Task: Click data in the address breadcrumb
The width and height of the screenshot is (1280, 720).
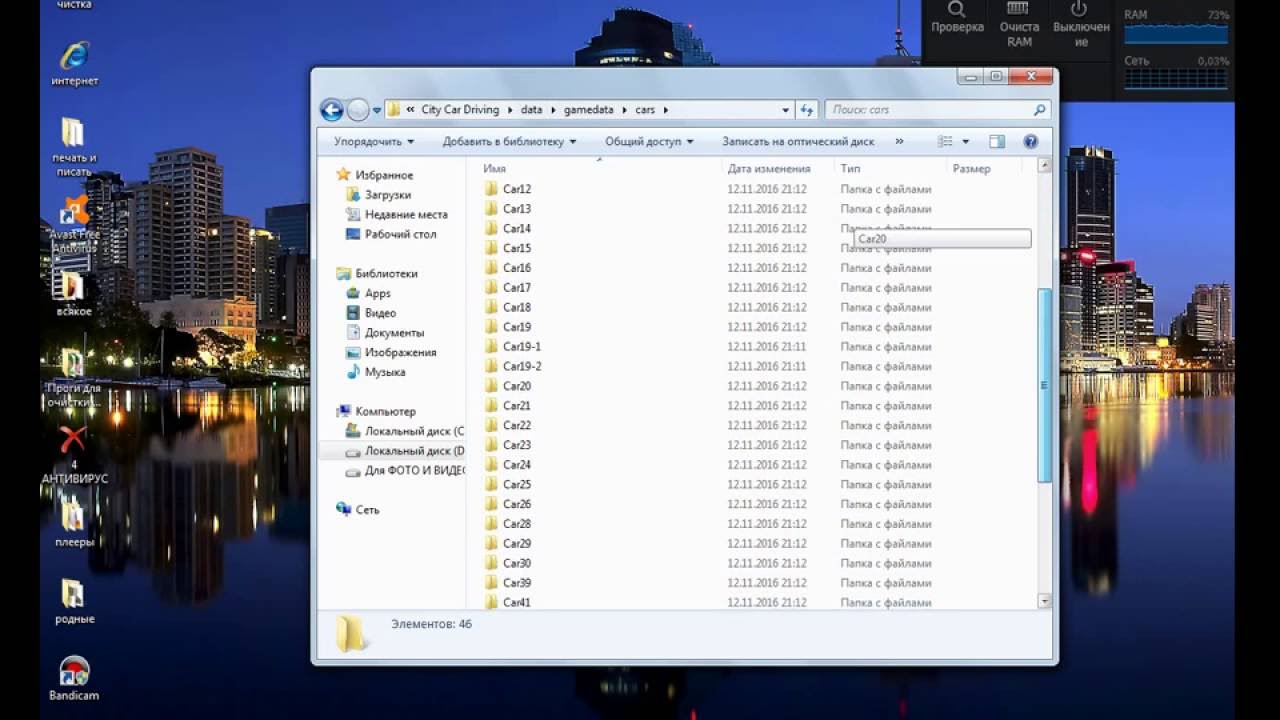Action: pyautogui.click(x=531, y=110)
